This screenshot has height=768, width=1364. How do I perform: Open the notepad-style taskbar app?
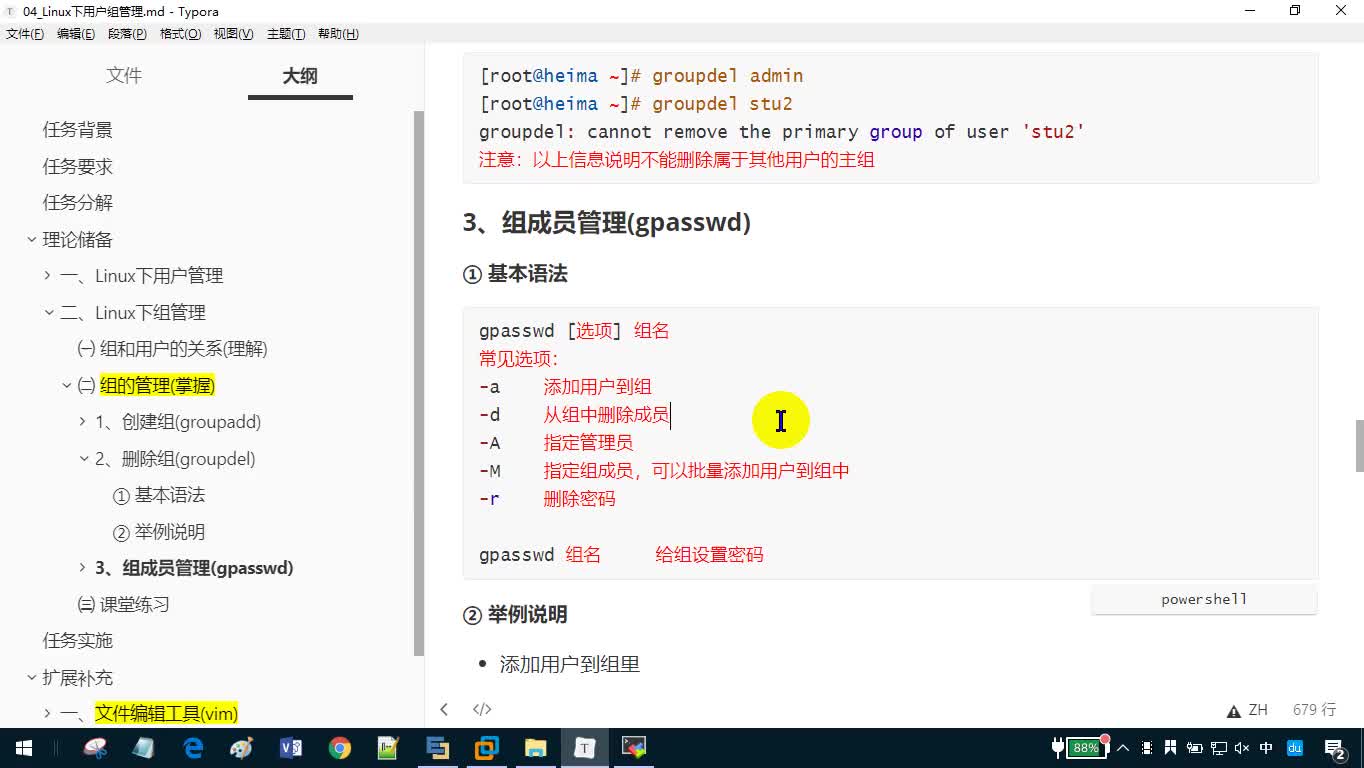pos(144,748)
